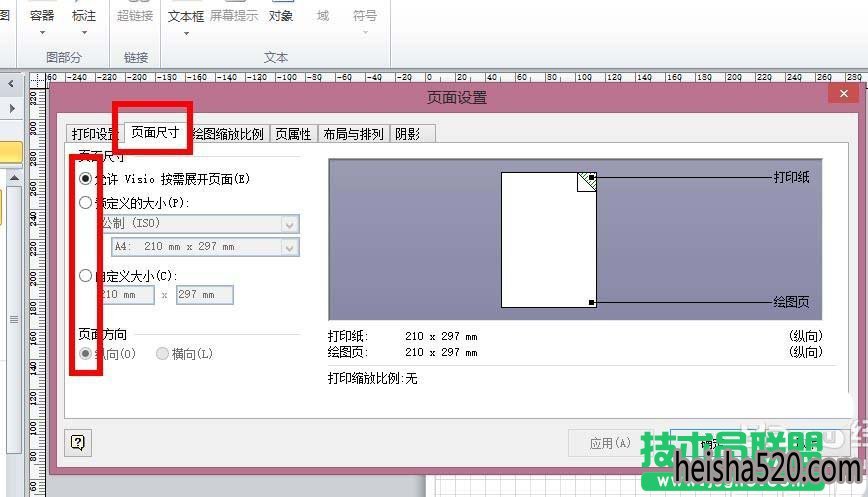Switch to the 打印设置 tab
Screen dimensions: 868x497
[x=94, y=133]
